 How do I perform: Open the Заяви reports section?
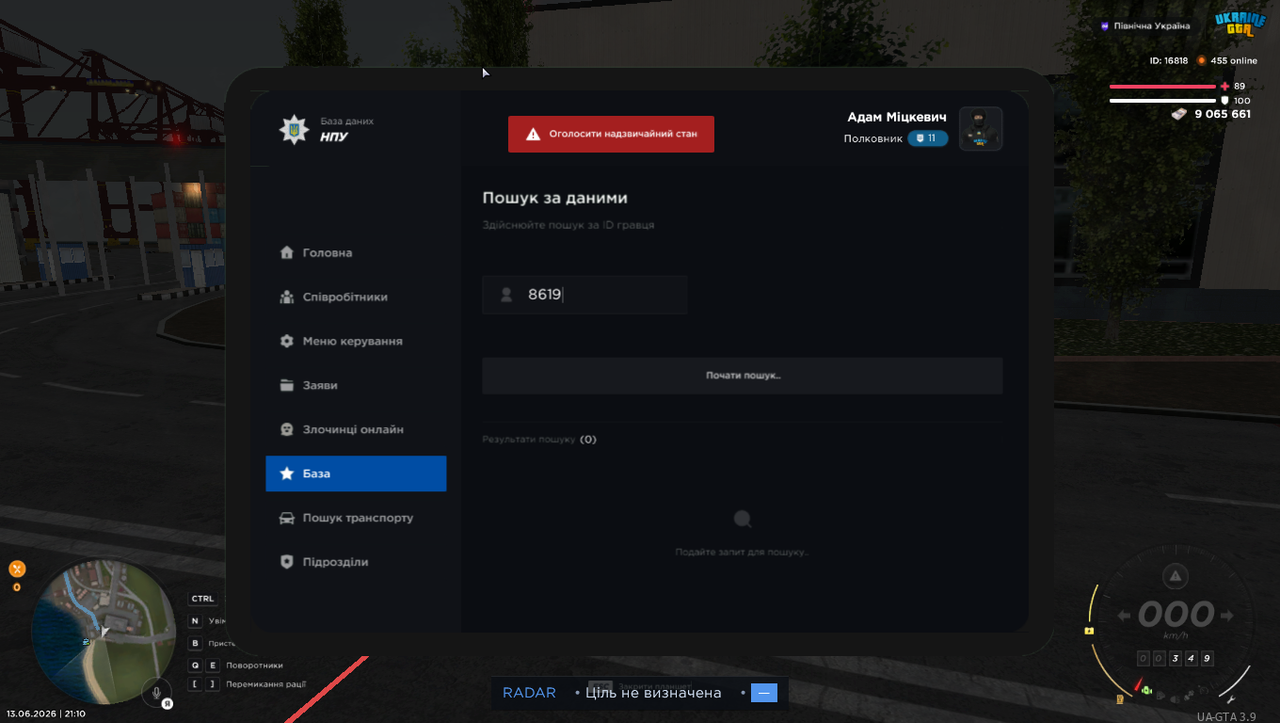point(356,385)
